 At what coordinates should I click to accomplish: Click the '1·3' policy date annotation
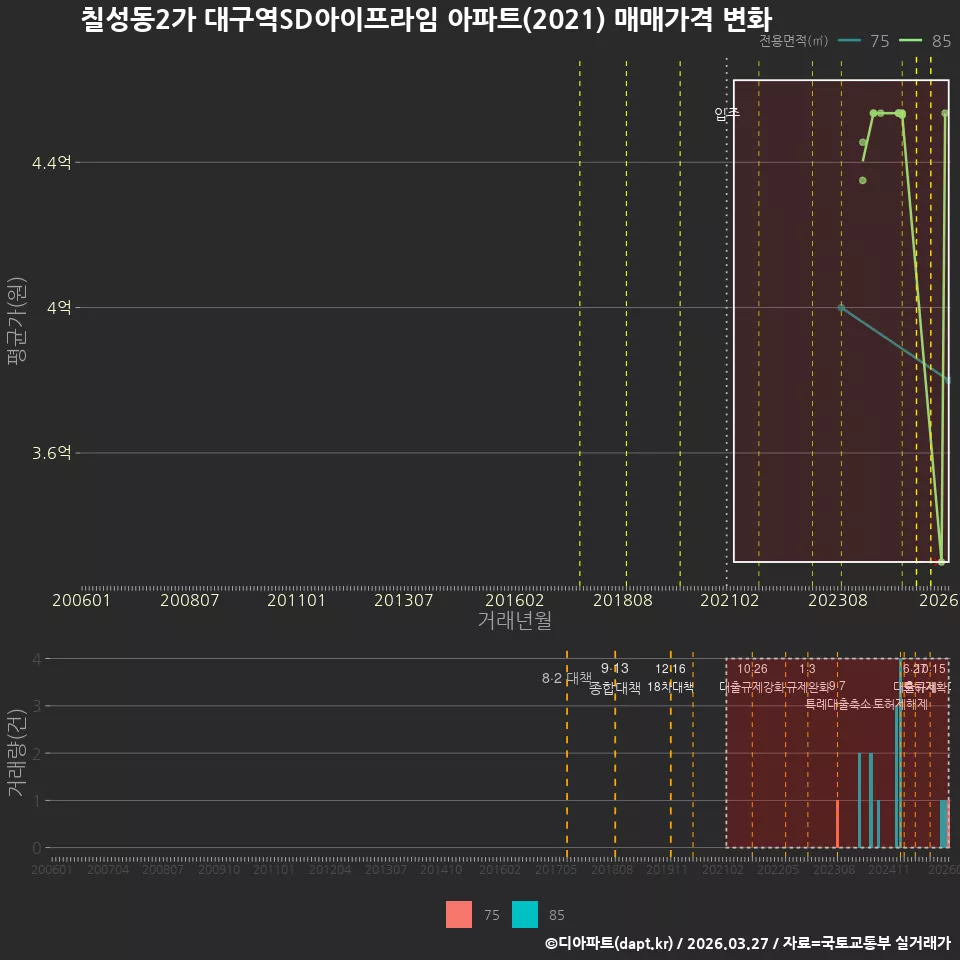point(807,668)
